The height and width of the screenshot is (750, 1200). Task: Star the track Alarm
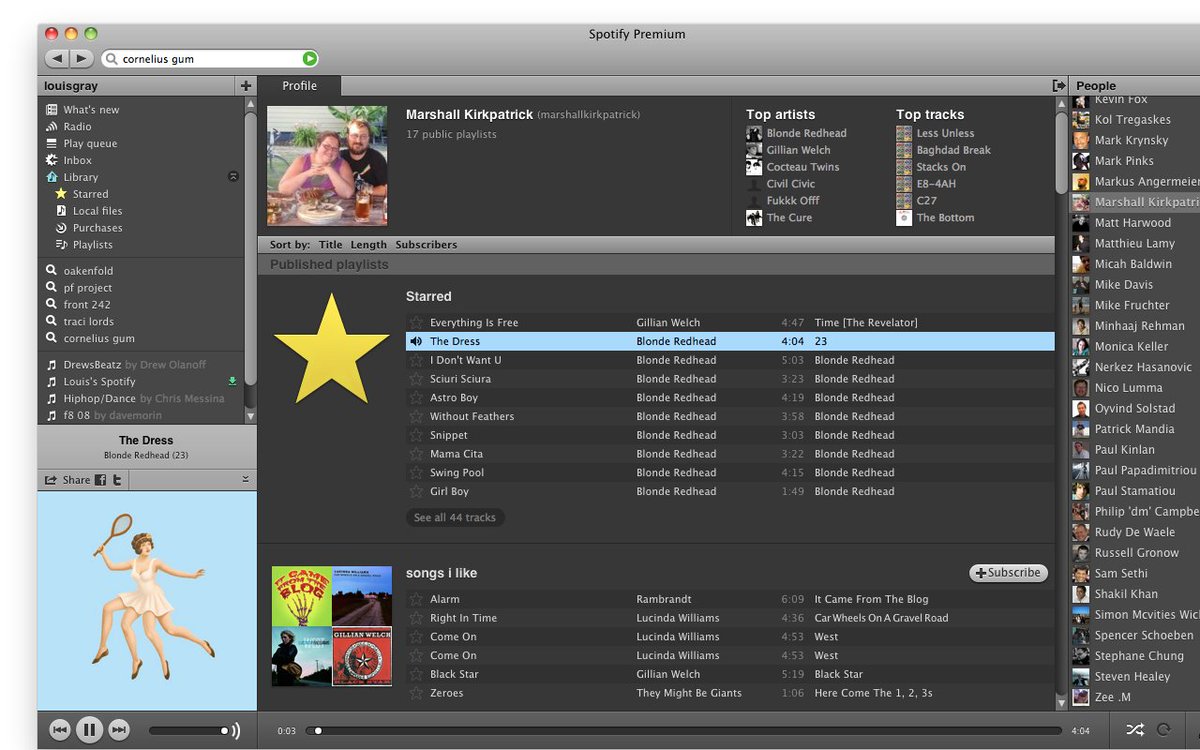[x=416, y=600]
